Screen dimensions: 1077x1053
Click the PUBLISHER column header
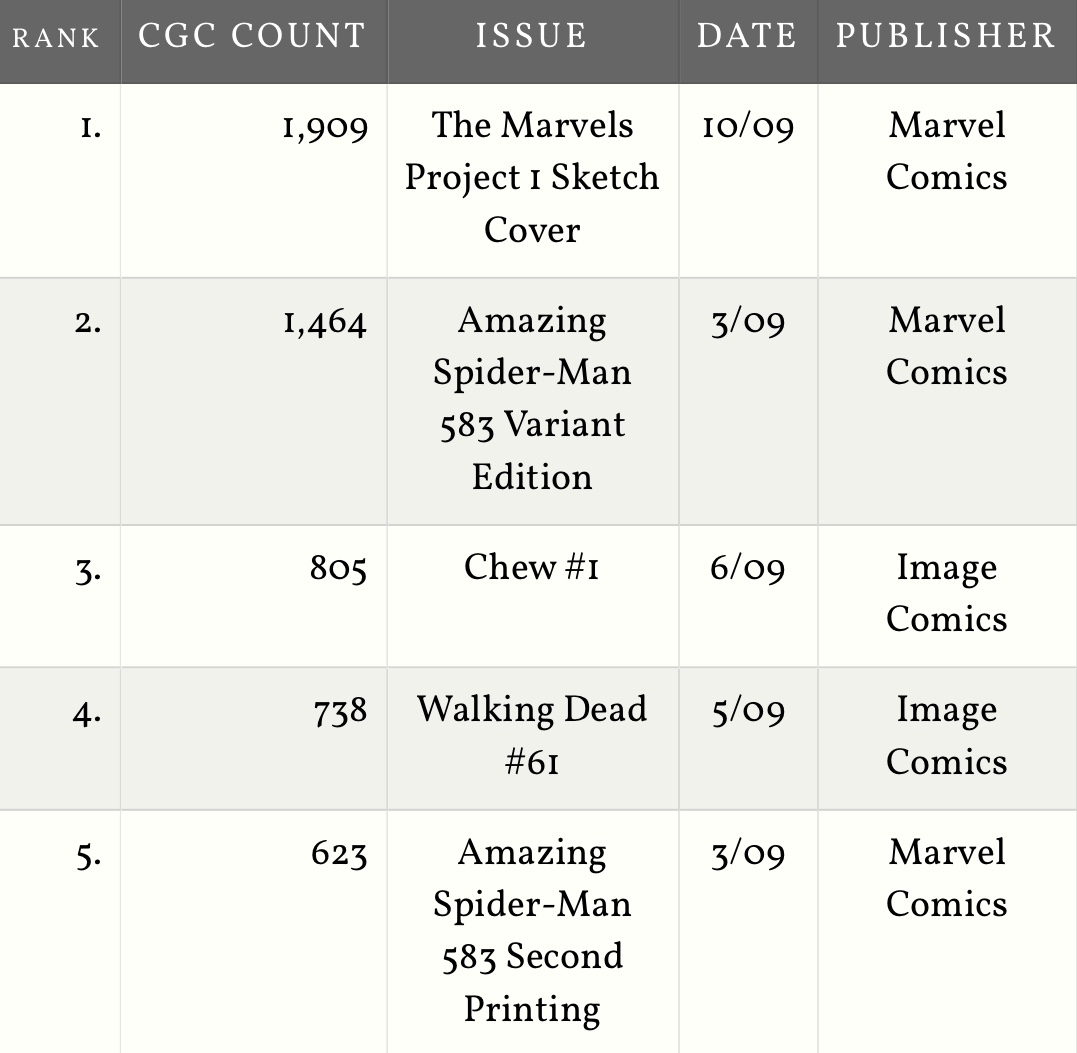(946, 36)
